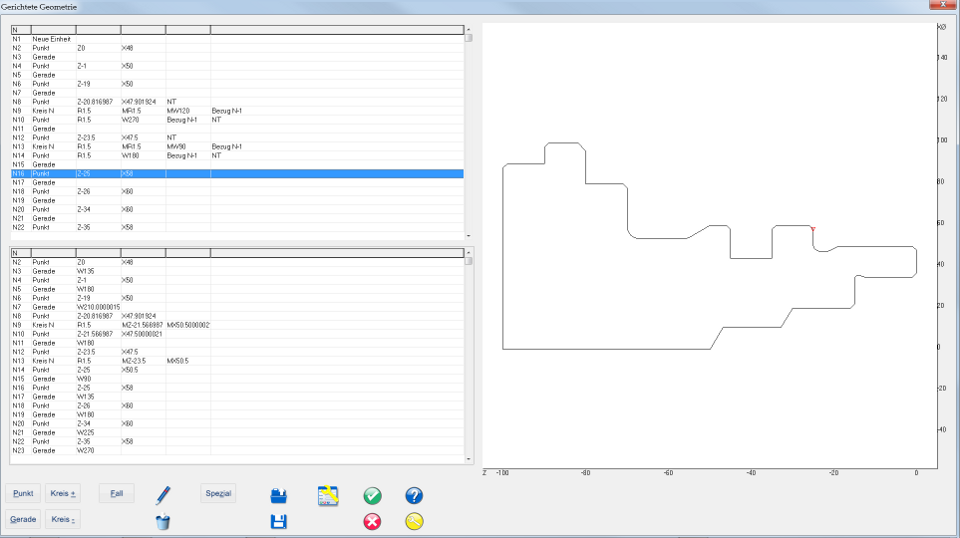The width and height of the screenshot is (960, 538).
Task: Select upper table row N9 Kreis N
Action: point(238,111)
